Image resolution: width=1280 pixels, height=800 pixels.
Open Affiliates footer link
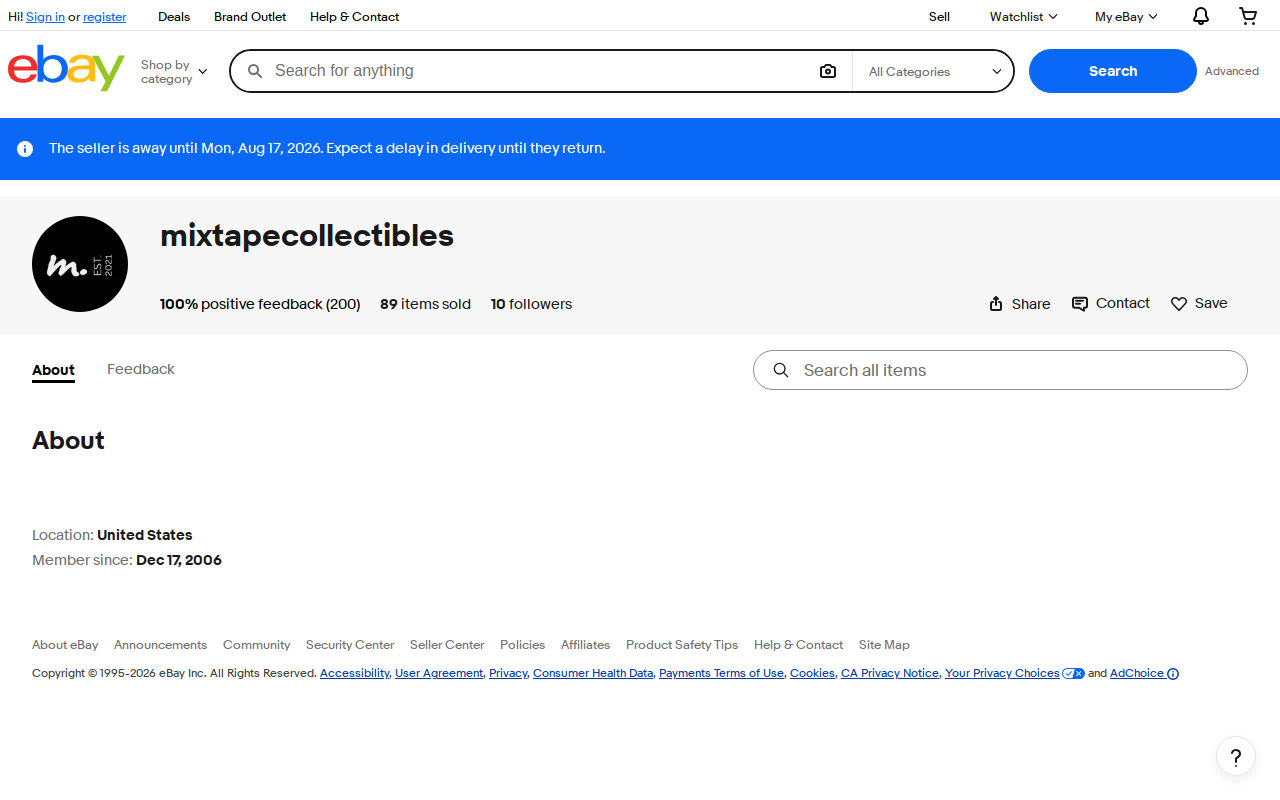[x=586, y=645]
